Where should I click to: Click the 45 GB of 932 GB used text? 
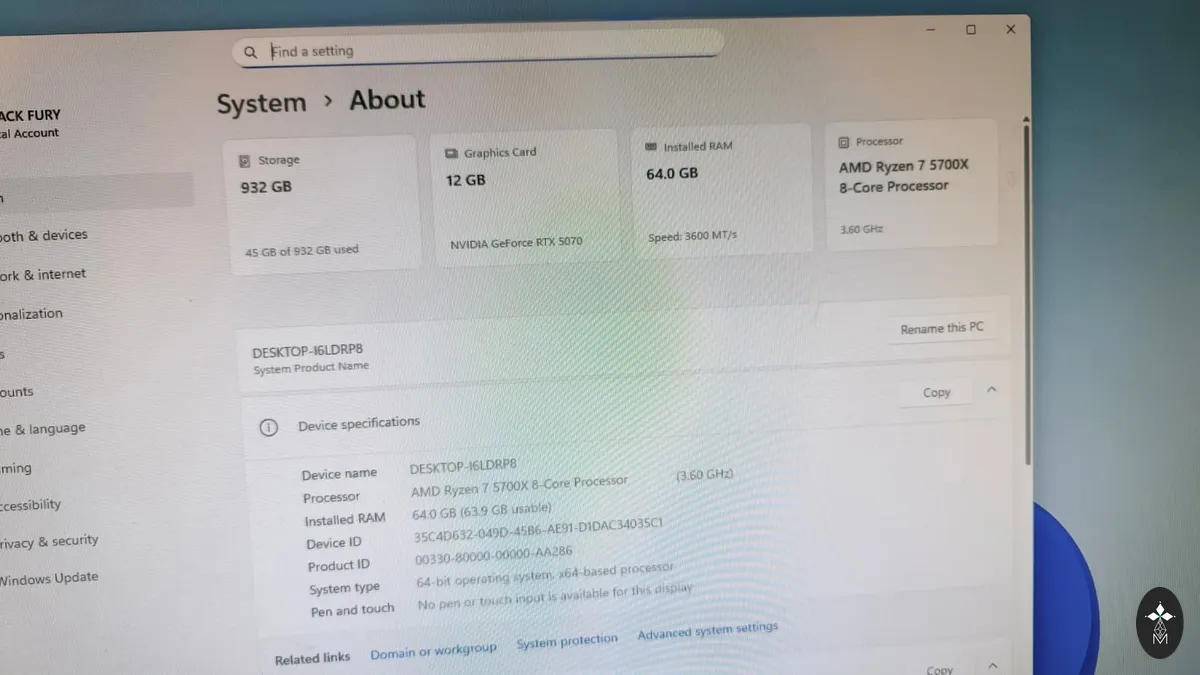302,250
